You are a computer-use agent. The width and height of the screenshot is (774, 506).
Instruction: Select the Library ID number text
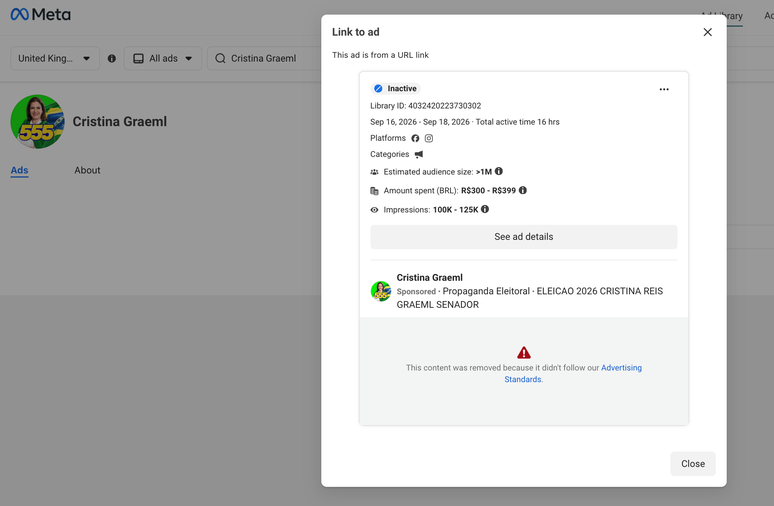coord(444,106)
